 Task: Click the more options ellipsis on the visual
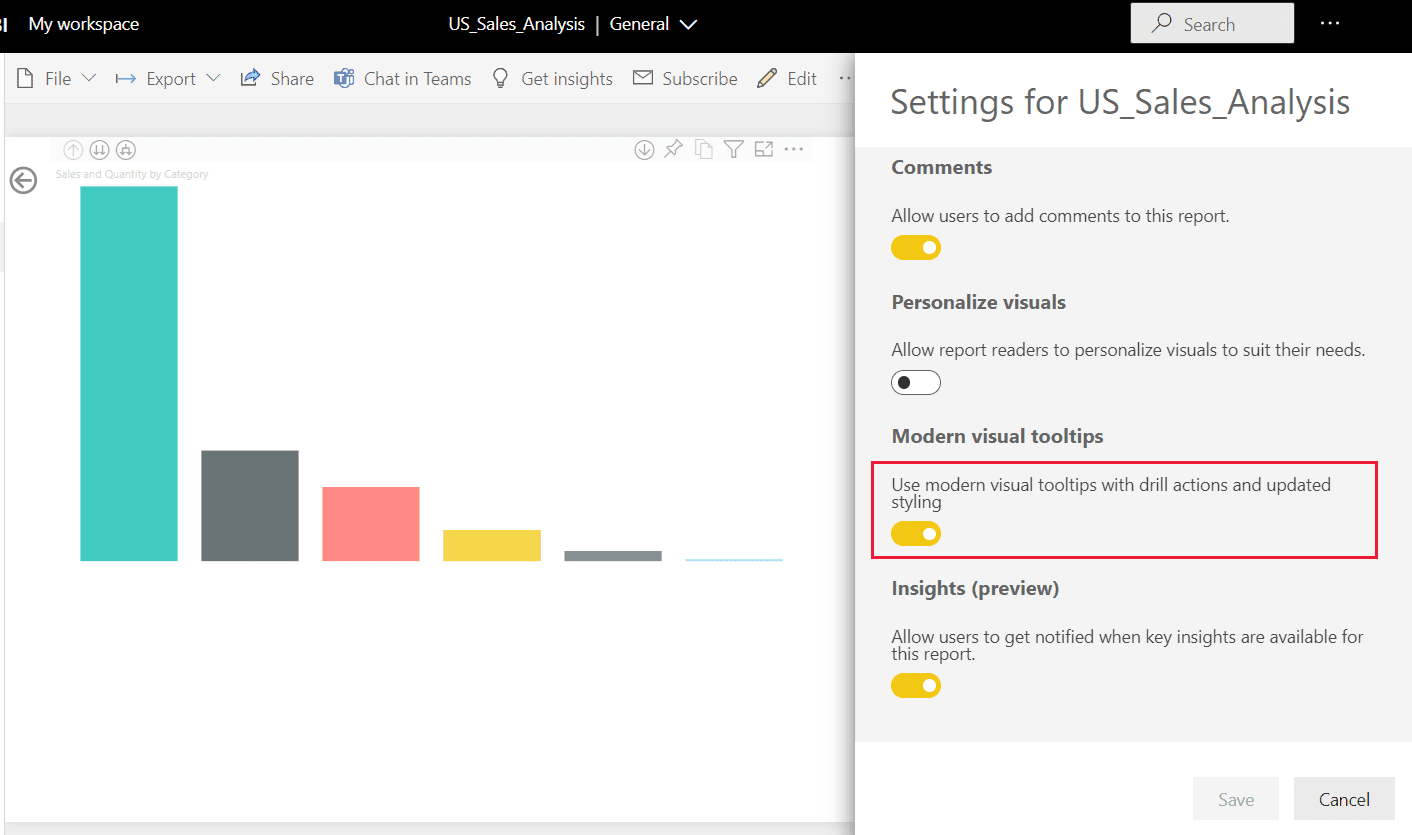794,148
